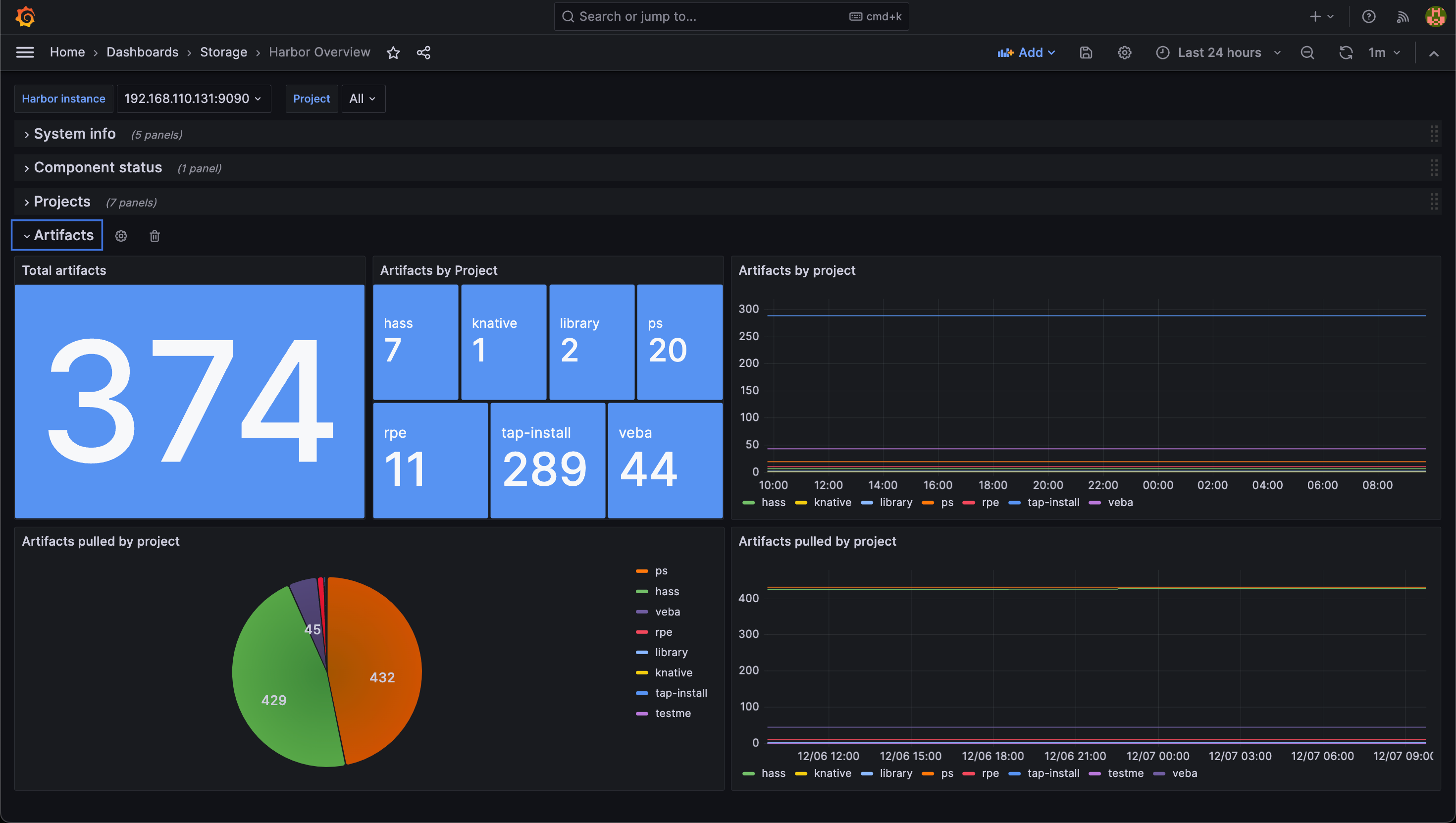Image resolution: width=1456 pixels, height=823 pixels.
Task: Collapse the Artifacts section
Action: 57,235
